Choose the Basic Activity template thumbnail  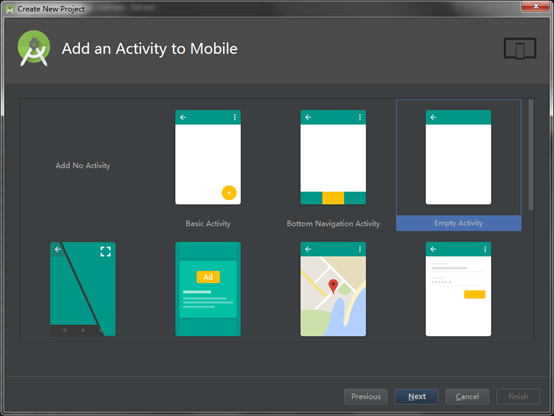208,157
